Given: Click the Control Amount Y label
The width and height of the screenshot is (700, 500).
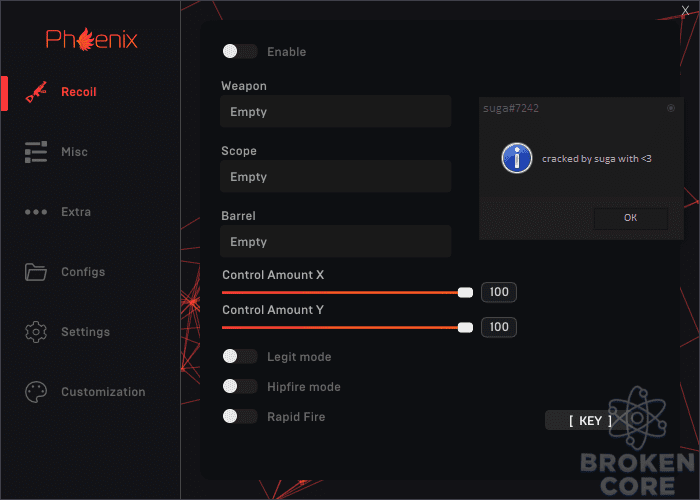Looking at the screenshot, I should [x=273, y=310].
